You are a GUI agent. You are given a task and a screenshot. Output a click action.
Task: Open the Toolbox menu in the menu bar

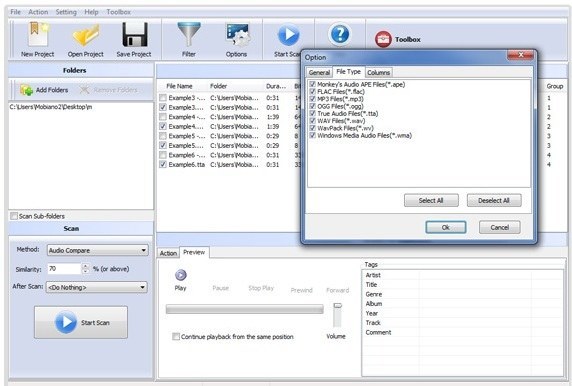click(119, 12)
